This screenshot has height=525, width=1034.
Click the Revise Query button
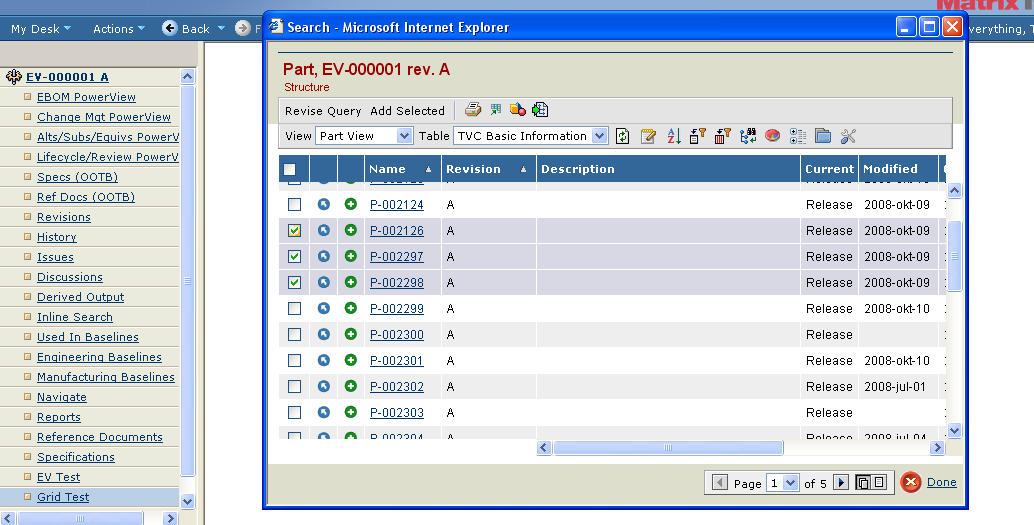tap(323, 111)
